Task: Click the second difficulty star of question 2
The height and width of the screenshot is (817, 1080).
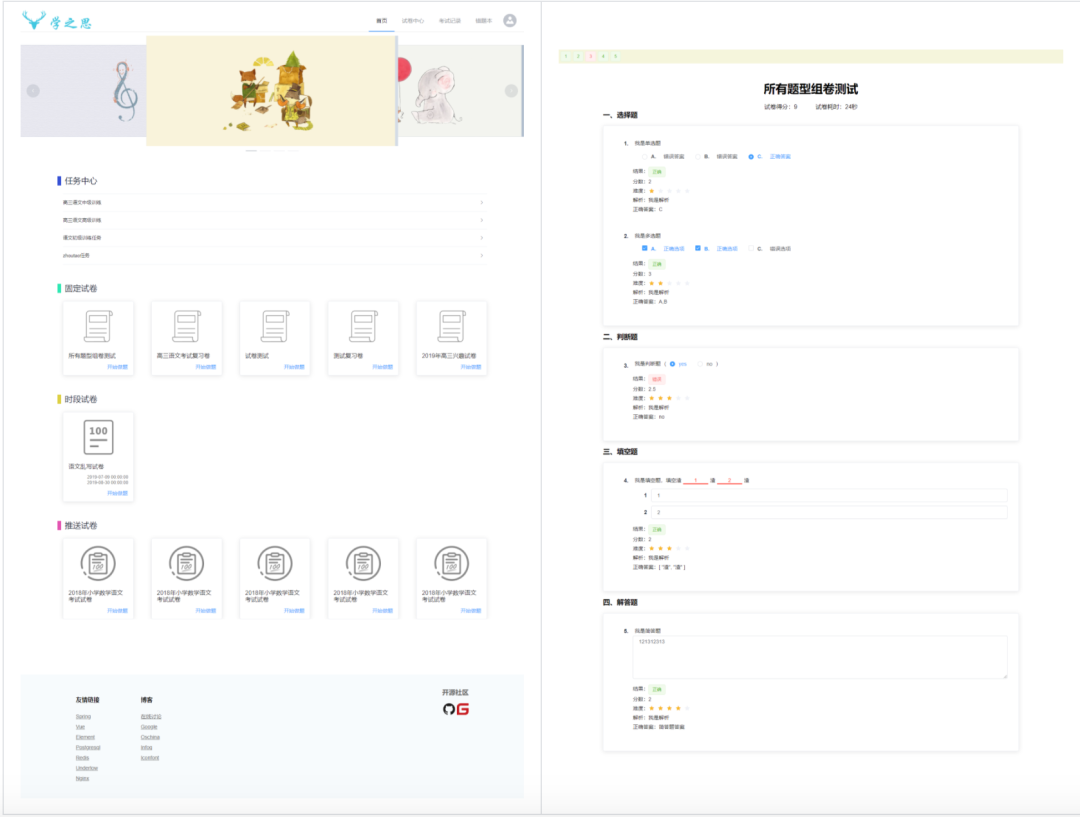Action: pyautogui.click(x=661, y=283)
